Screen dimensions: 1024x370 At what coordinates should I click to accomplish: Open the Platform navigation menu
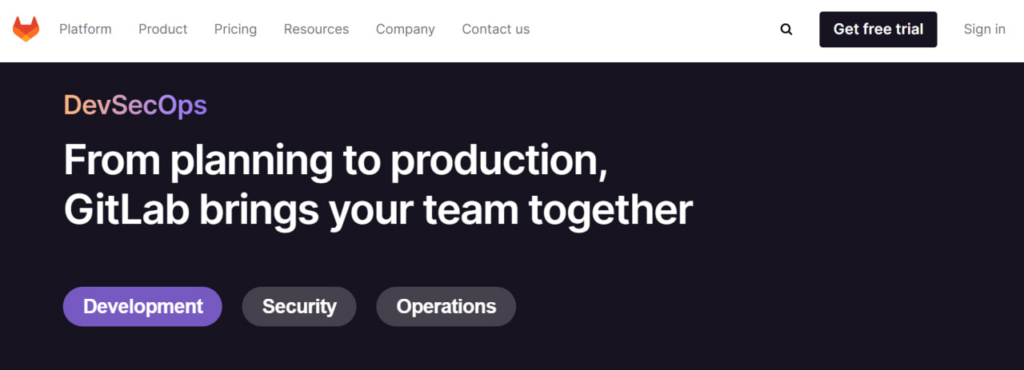pos(86,29)
